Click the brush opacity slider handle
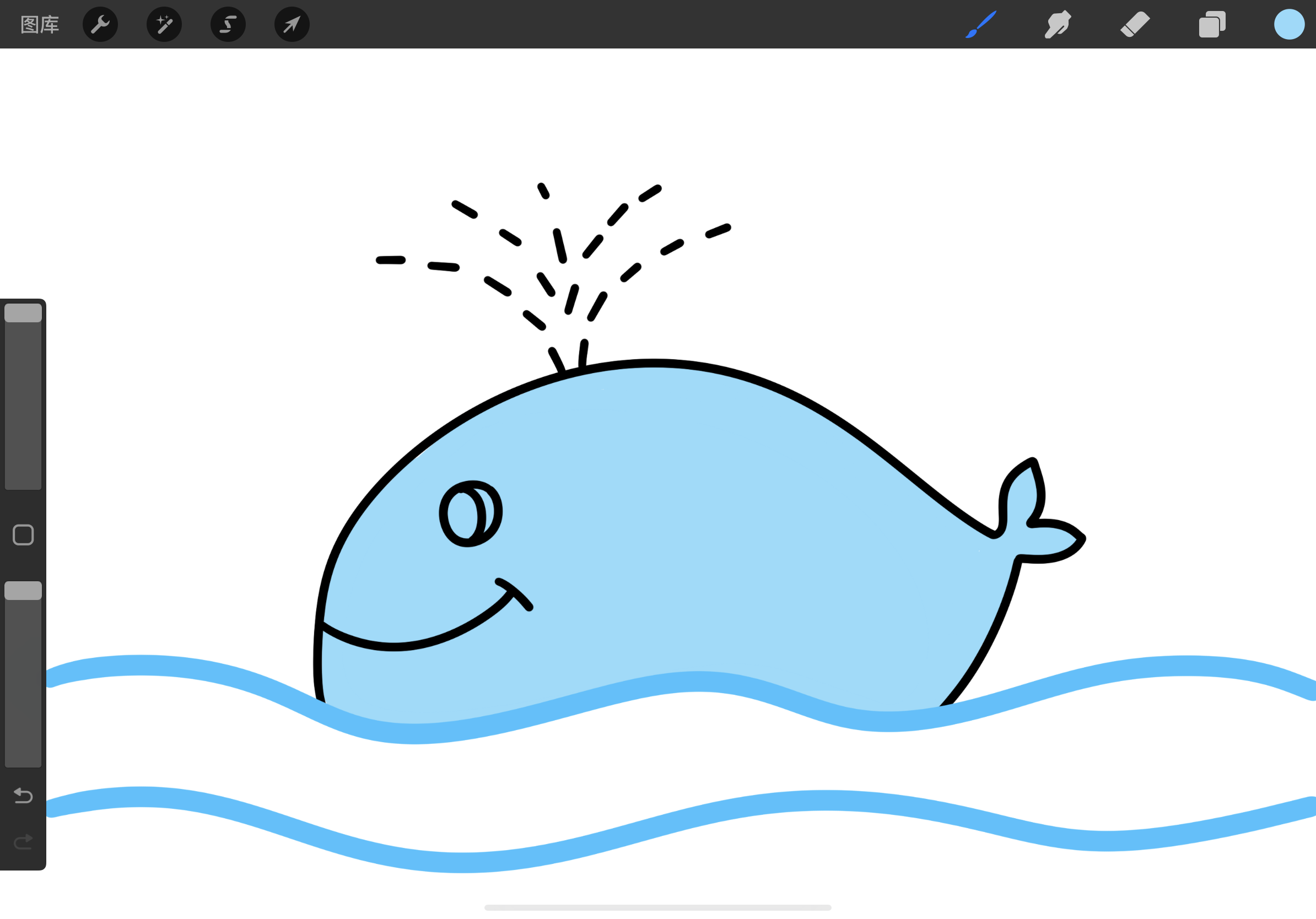Viewport: 1316px width, 919px height. [x=23, y=591]
